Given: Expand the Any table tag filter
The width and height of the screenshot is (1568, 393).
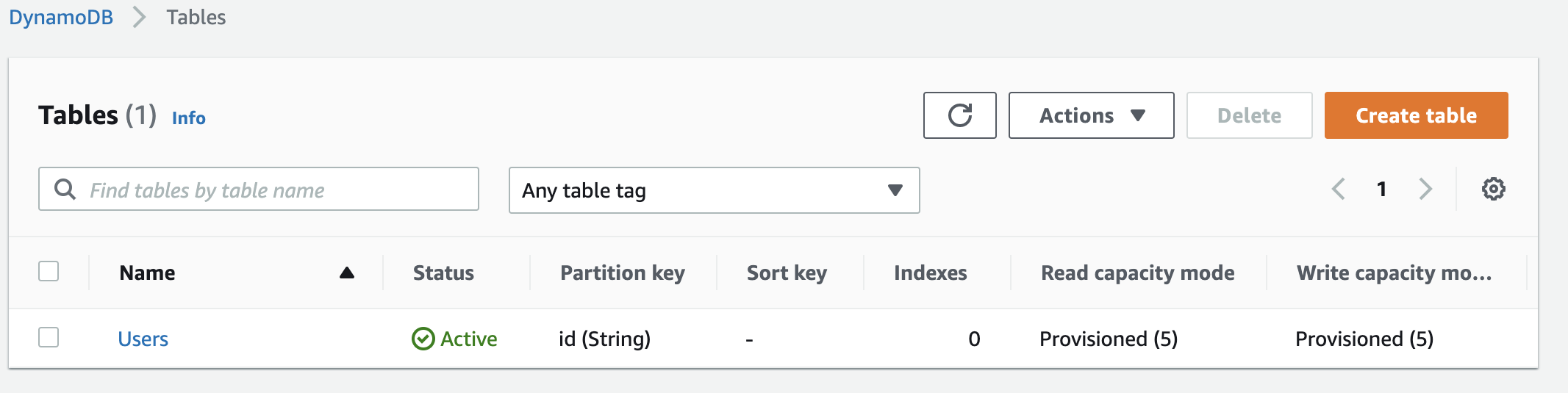Looking at the screenshot, I should [714, 190].
